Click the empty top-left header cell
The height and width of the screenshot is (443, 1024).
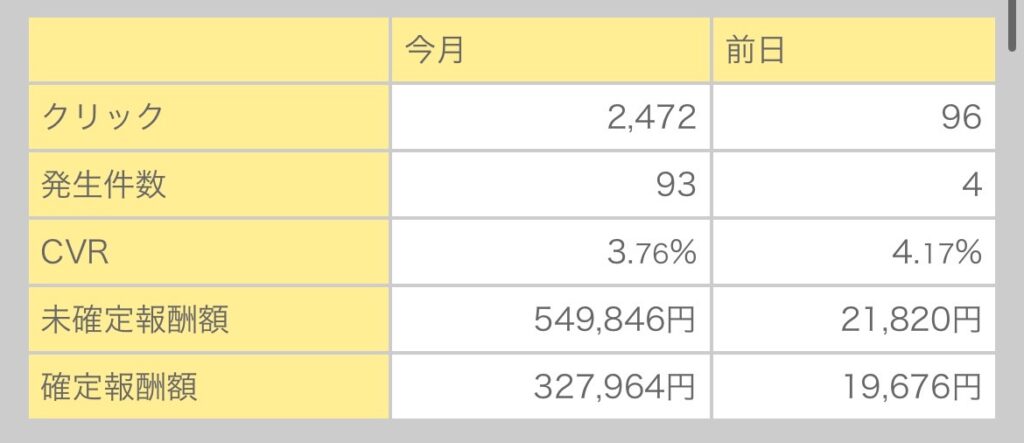208,50
